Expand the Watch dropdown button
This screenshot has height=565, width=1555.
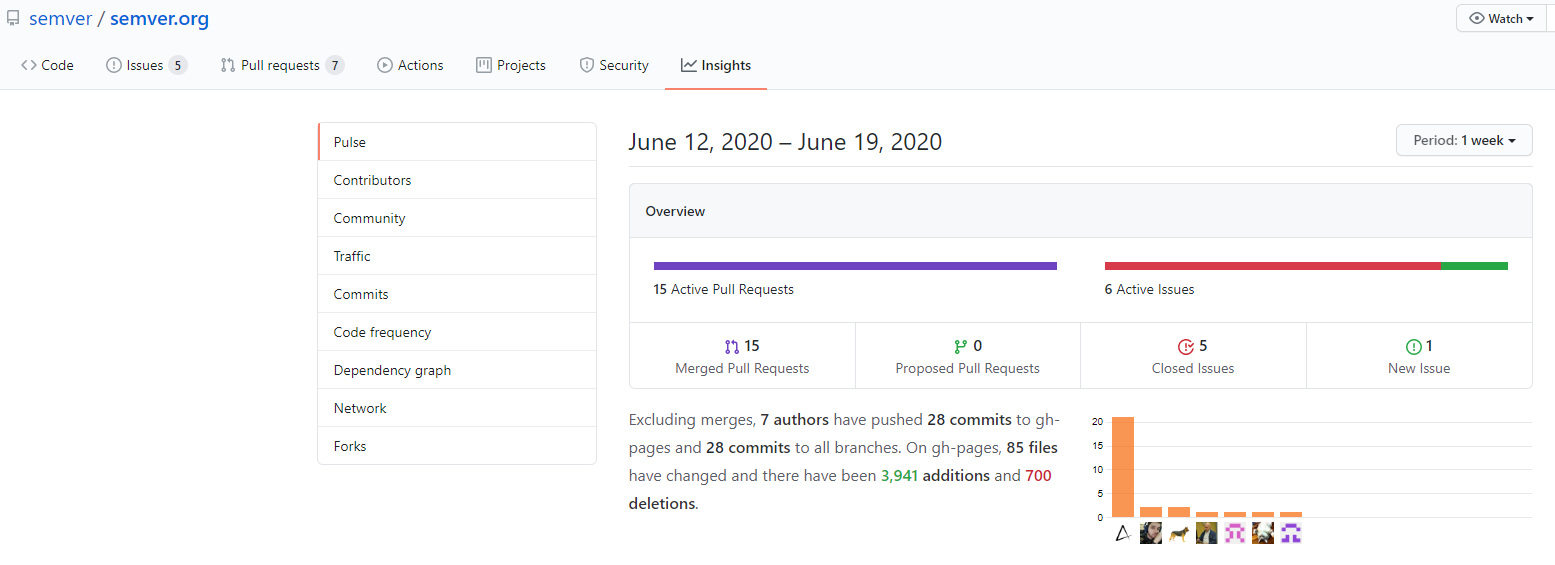(x=1503, y=19)
